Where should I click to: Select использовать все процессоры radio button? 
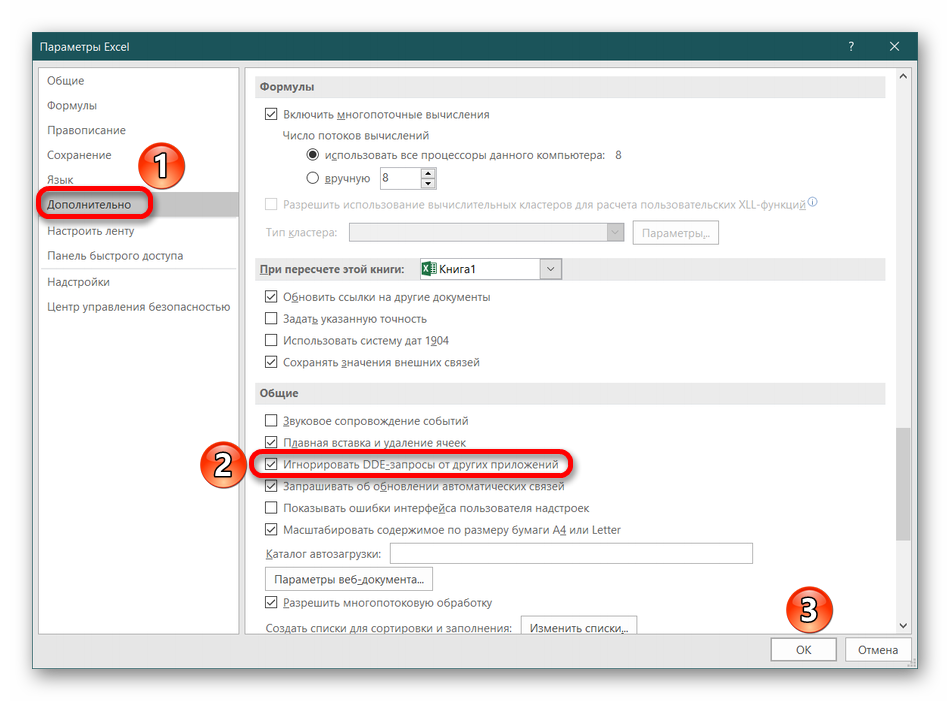[x=313, y=155]
